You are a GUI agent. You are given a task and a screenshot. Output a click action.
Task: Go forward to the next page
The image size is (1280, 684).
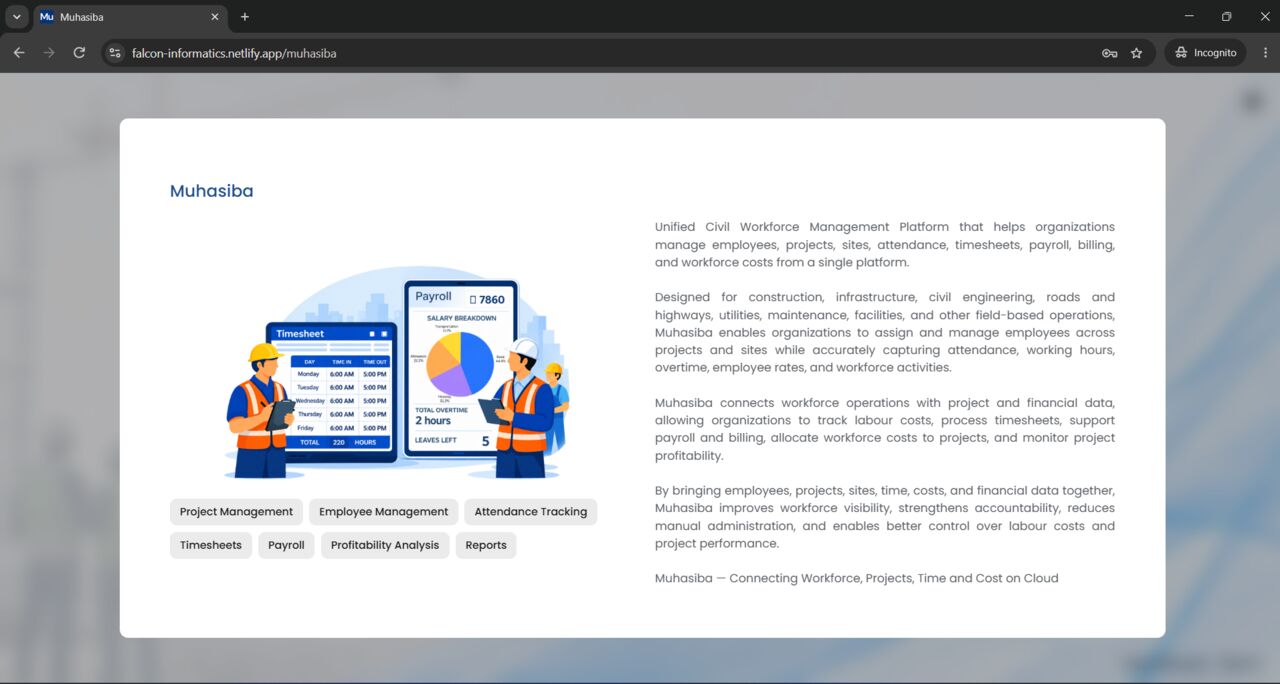49,53
